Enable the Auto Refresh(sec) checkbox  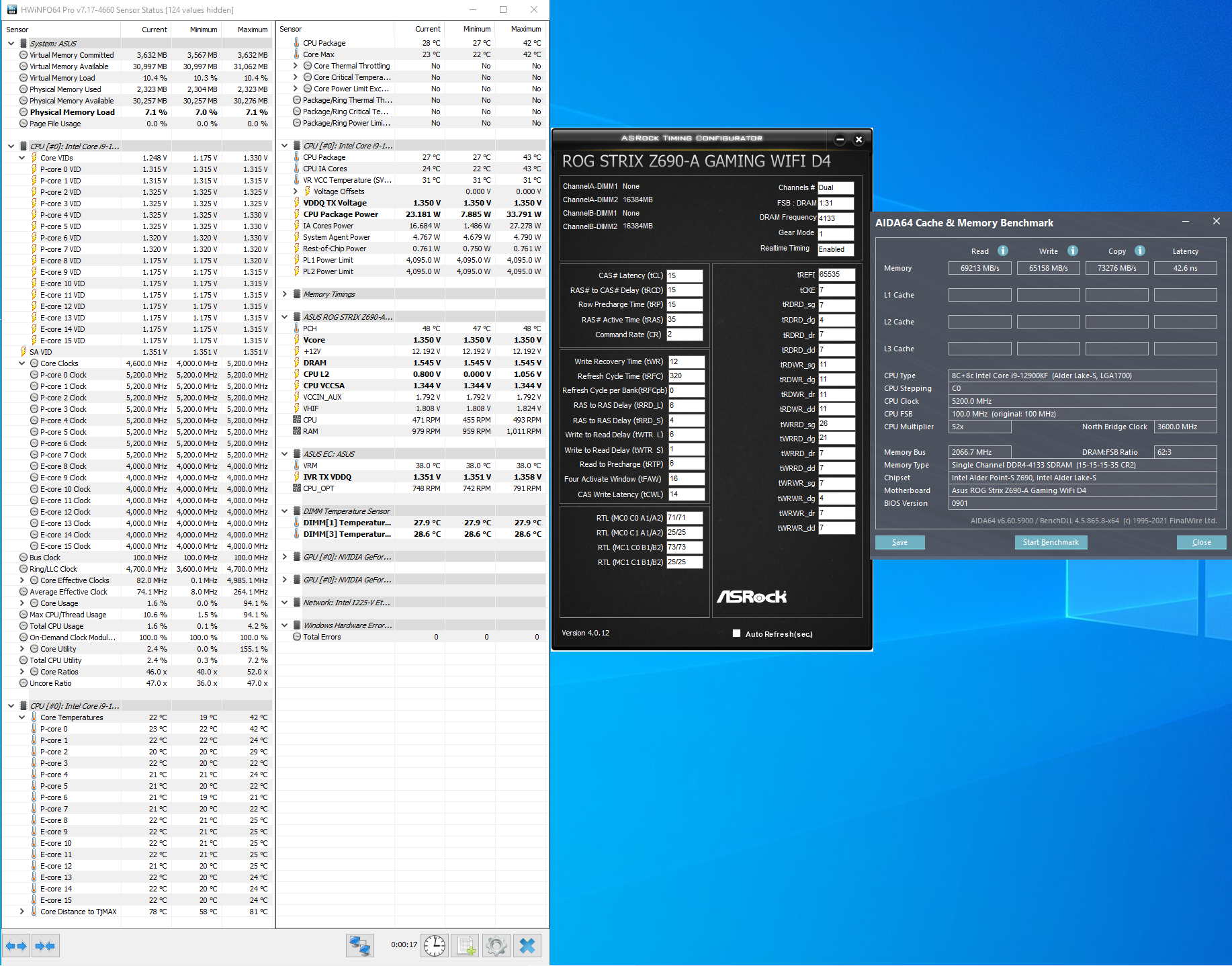point(736,633)
